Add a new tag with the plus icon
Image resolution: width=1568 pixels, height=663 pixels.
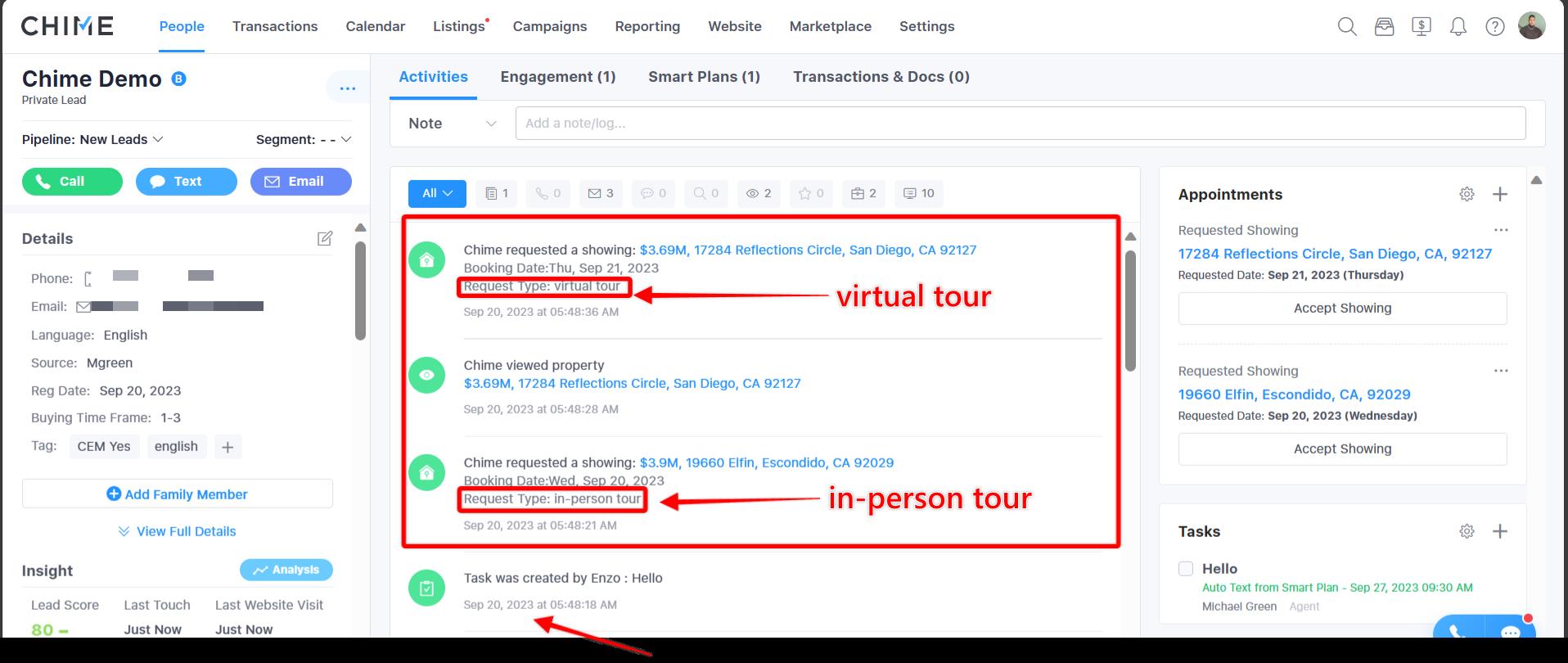228,447
